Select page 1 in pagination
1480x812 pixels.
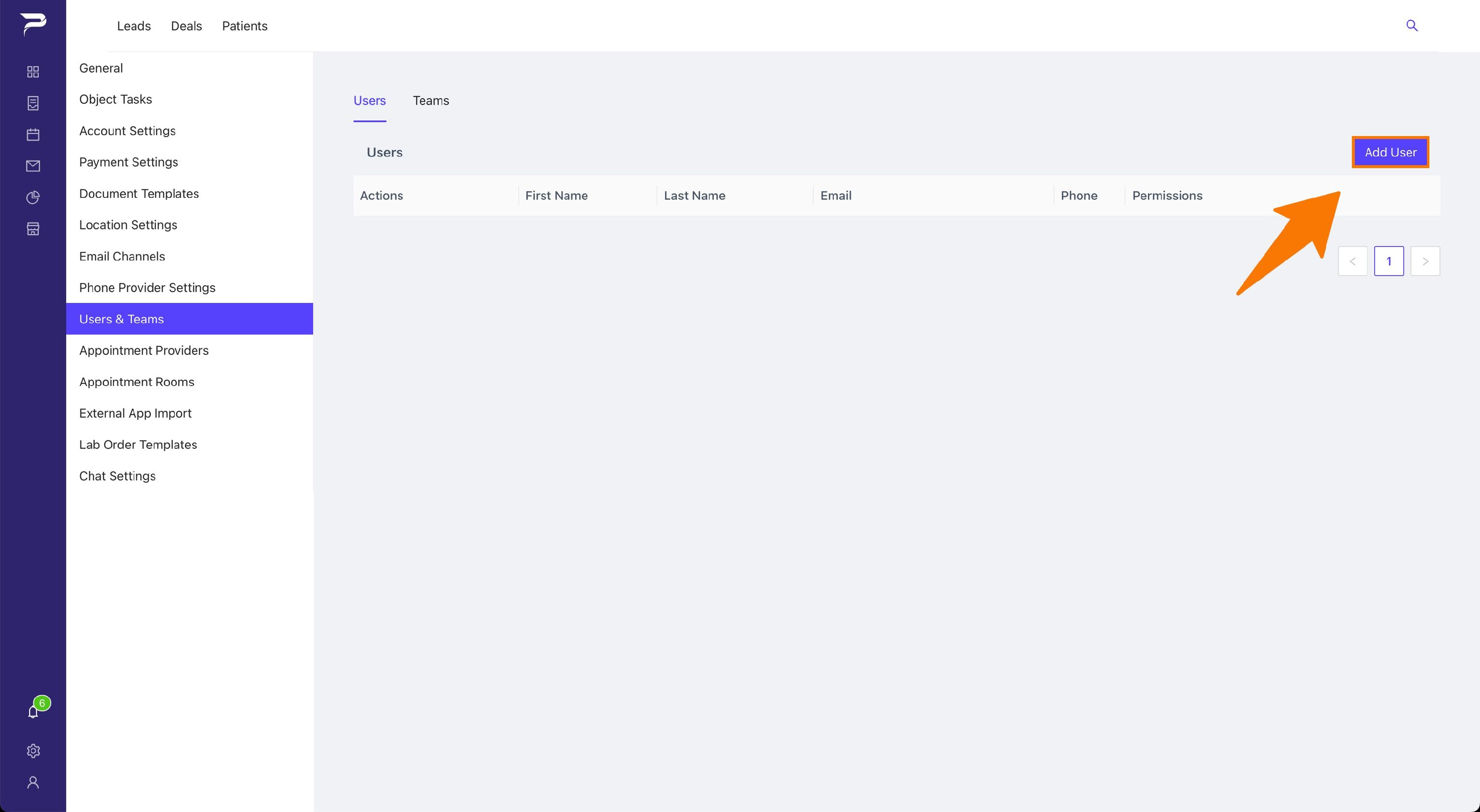[1389, 261]
